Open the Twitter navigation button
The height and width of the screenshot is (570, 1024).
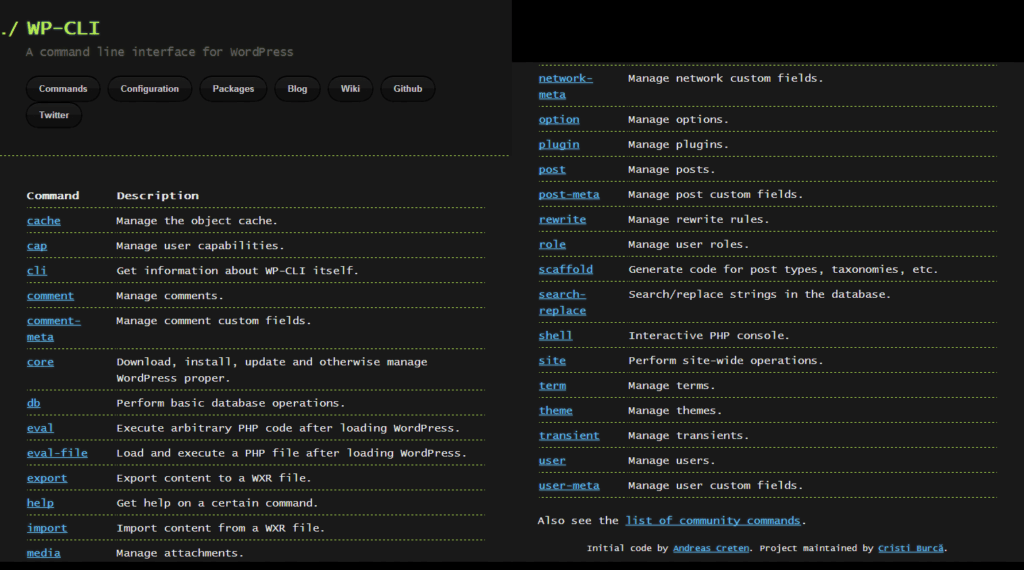(x=54, y=115)
